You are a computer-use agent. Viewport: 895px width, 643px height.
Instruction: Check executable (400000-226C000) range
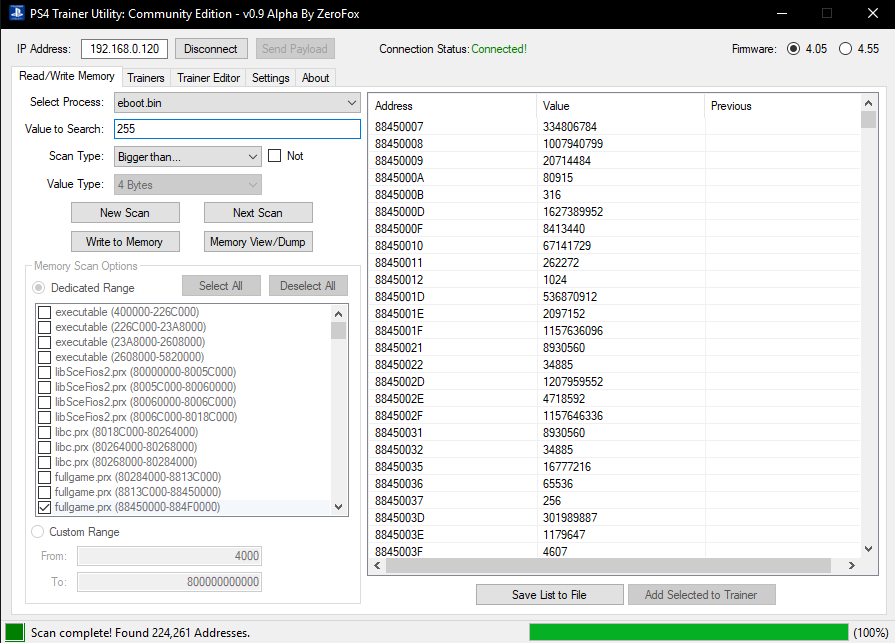45,313
